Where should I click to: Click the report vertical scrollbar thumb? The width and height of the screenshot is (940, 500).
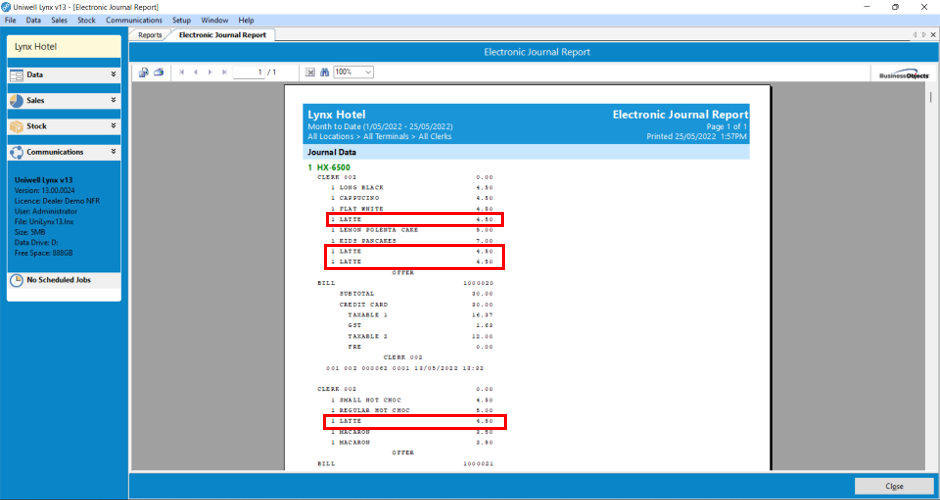tap(930, 97)
